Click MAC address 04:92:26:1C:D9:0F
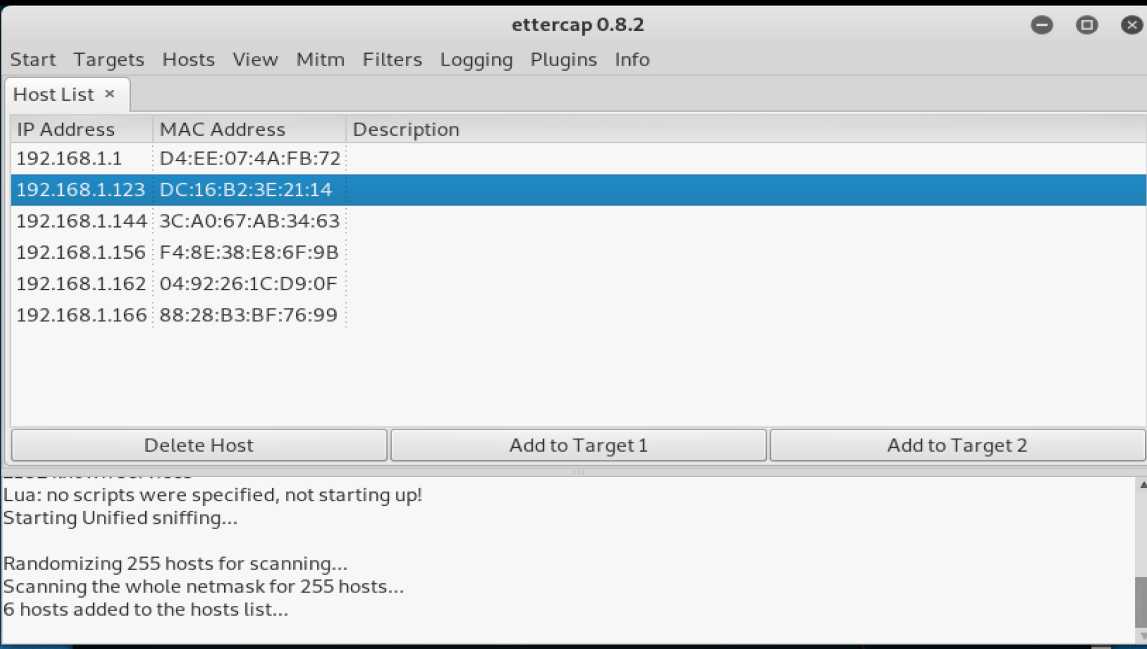 pos(248,283)
